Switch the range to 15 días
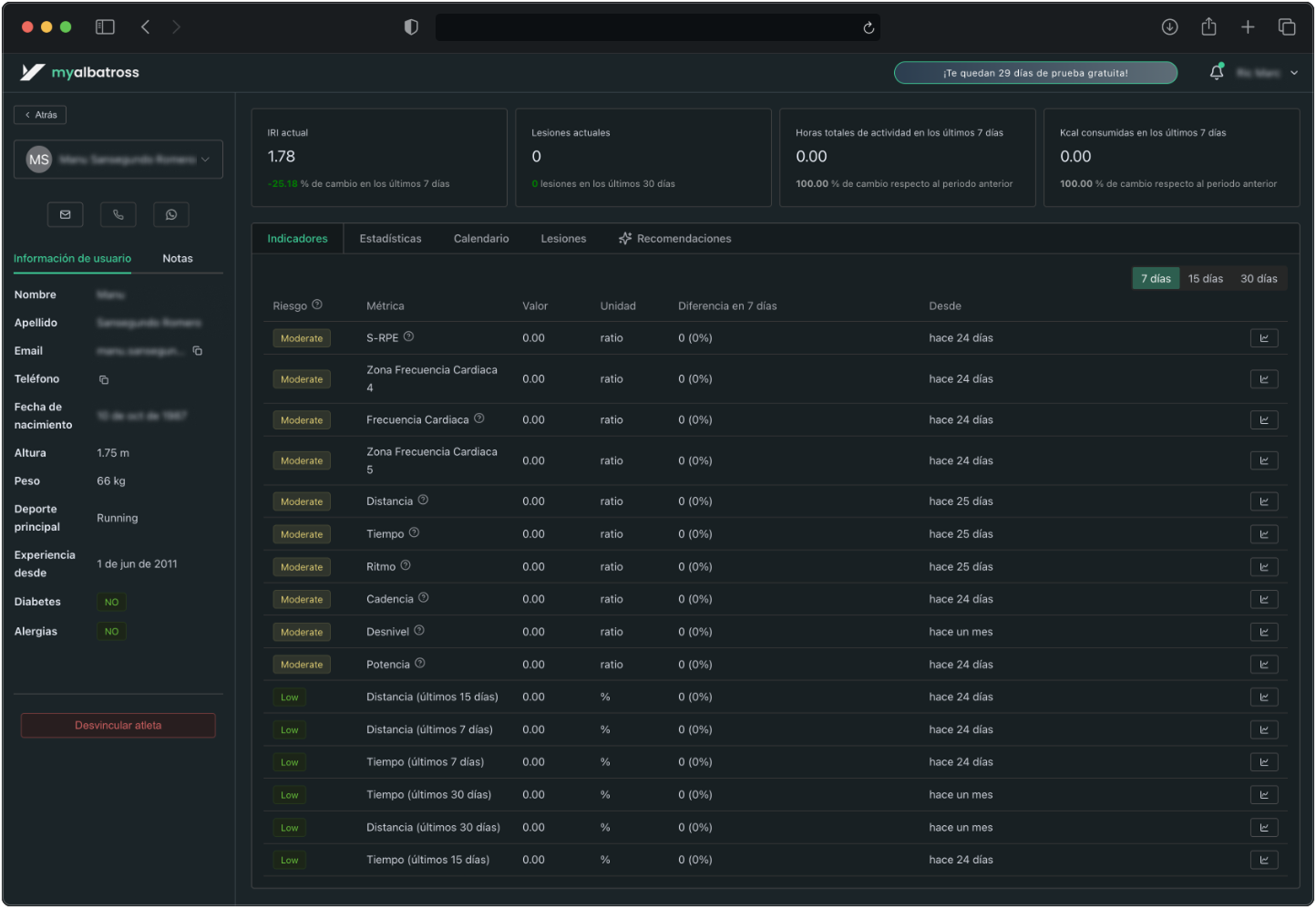Viewport: 1316px width, 909px height. [1205, 279]
